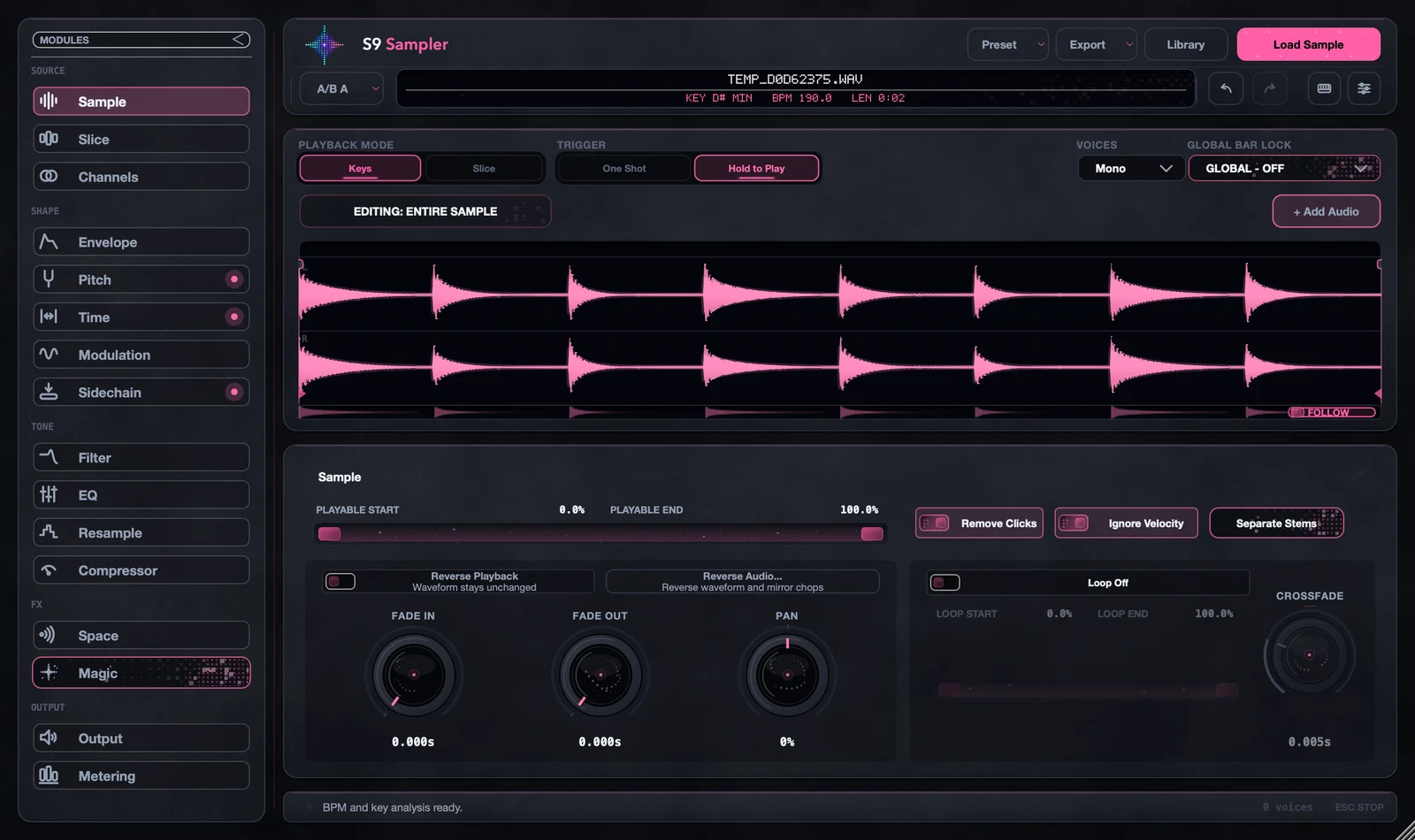
Task: Toggle the Sidechain module enable dot
Action: pos(234,392)
